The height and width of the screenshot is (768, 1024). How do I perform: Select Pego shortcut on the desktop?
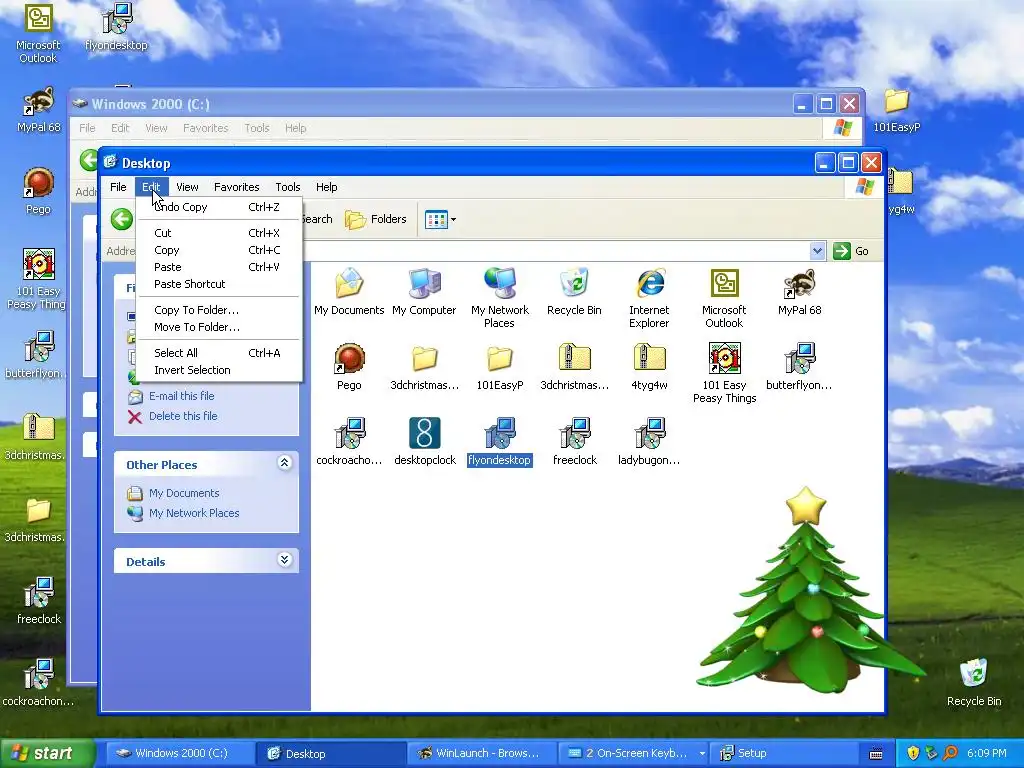click(x=38, y=191)
